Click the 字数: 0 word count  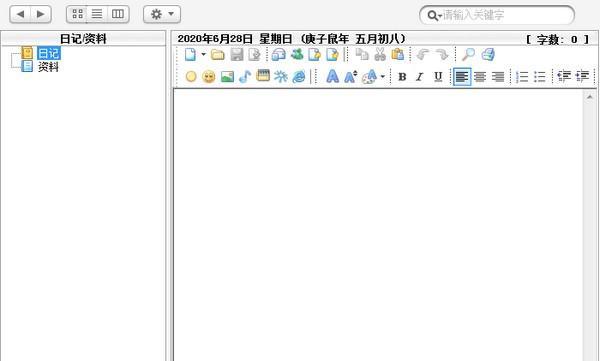click(x=557, y=39)
